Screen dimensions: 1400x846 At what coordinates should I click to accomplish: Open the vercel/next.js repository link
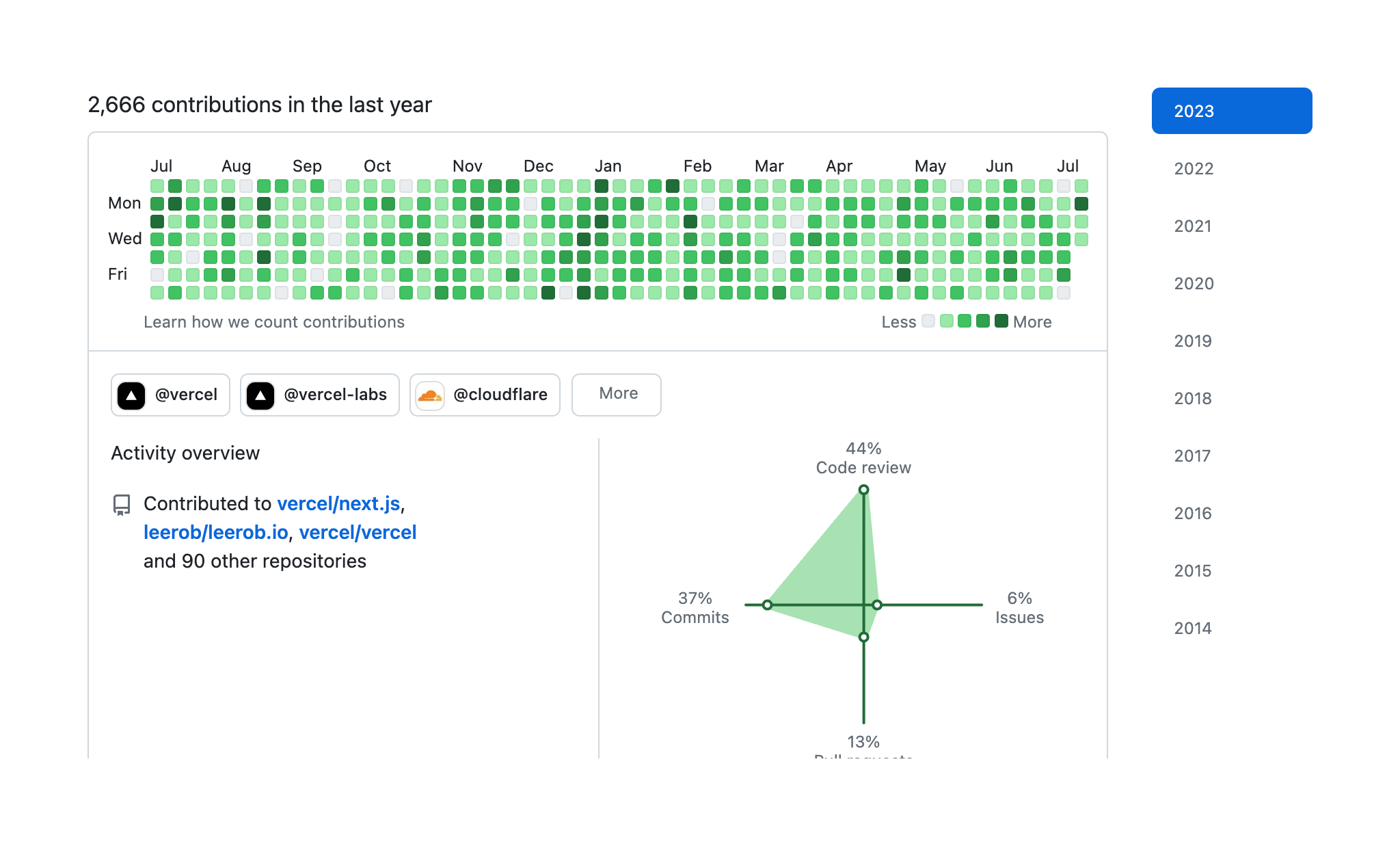(338, 504)
